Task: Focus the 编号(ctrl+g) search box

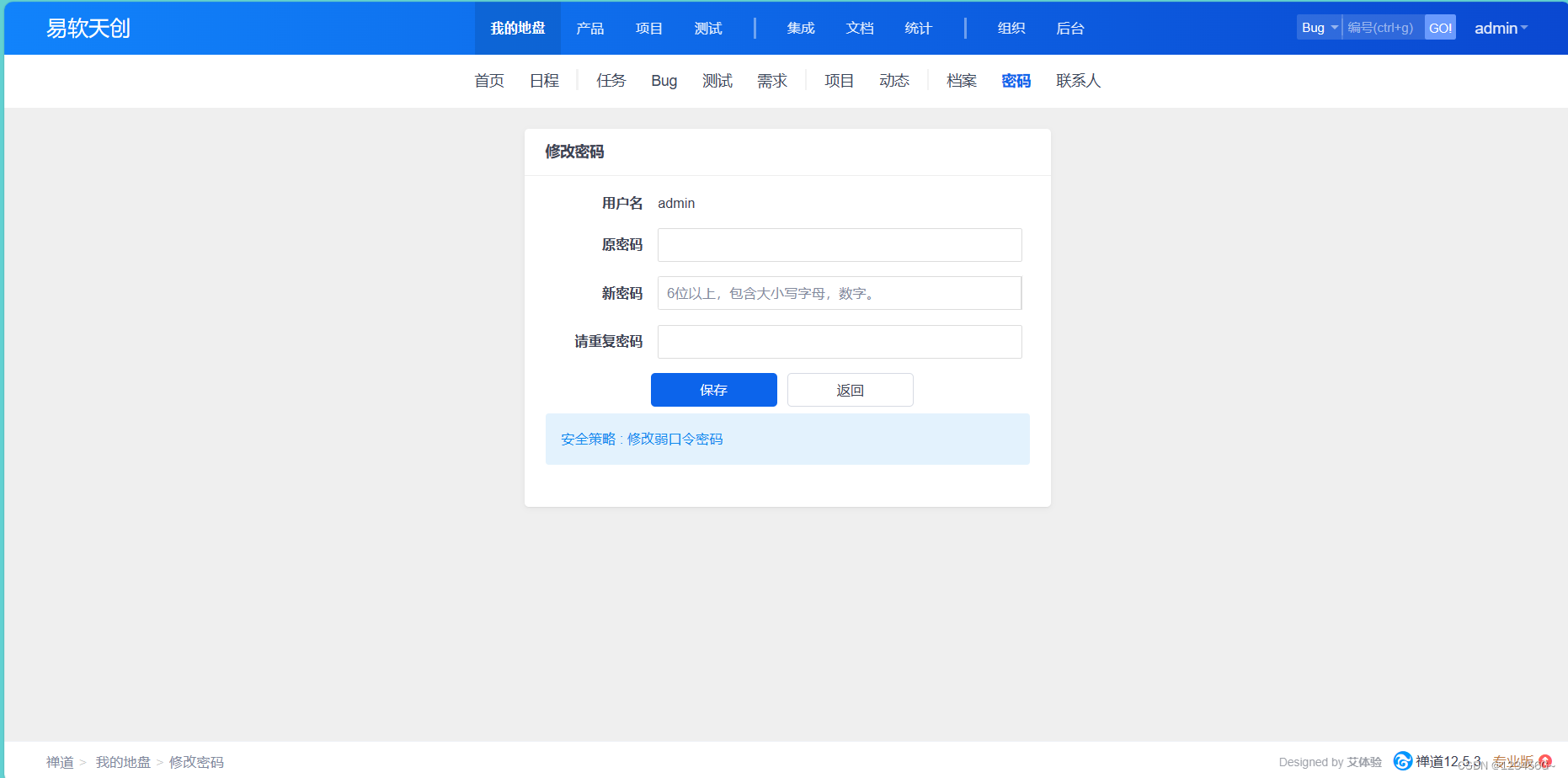Action: click(x=1383, y=28)
